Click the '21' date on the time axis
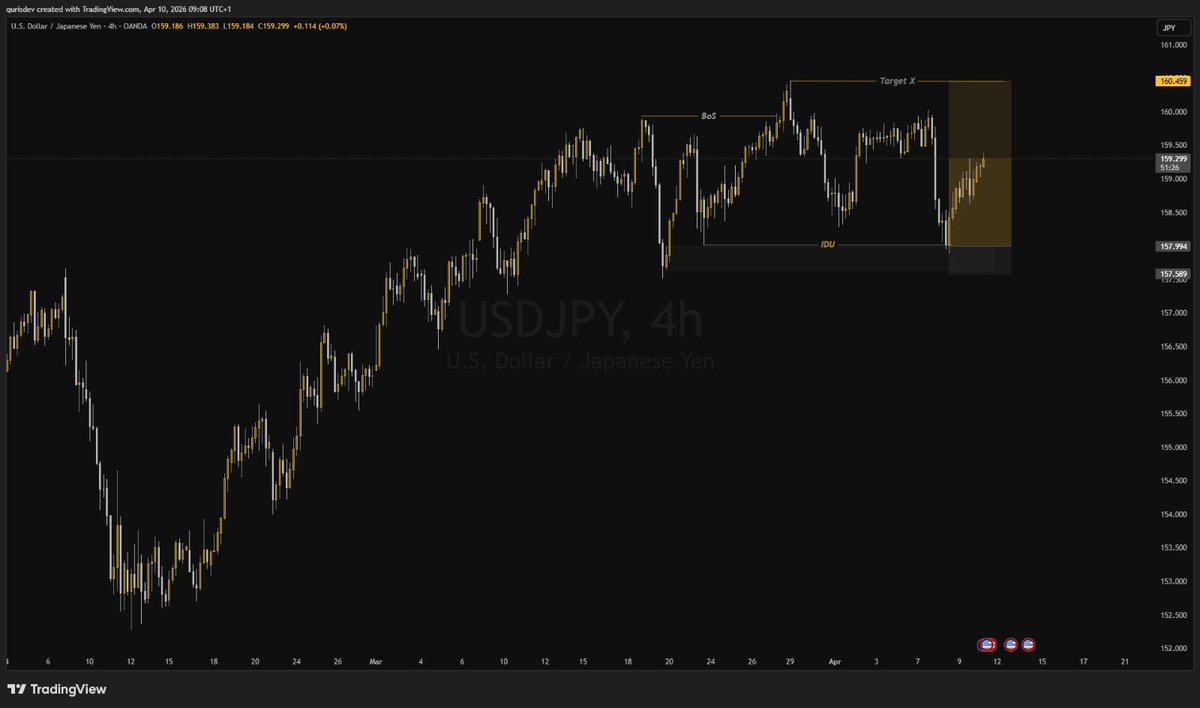 click(1125, 661)
